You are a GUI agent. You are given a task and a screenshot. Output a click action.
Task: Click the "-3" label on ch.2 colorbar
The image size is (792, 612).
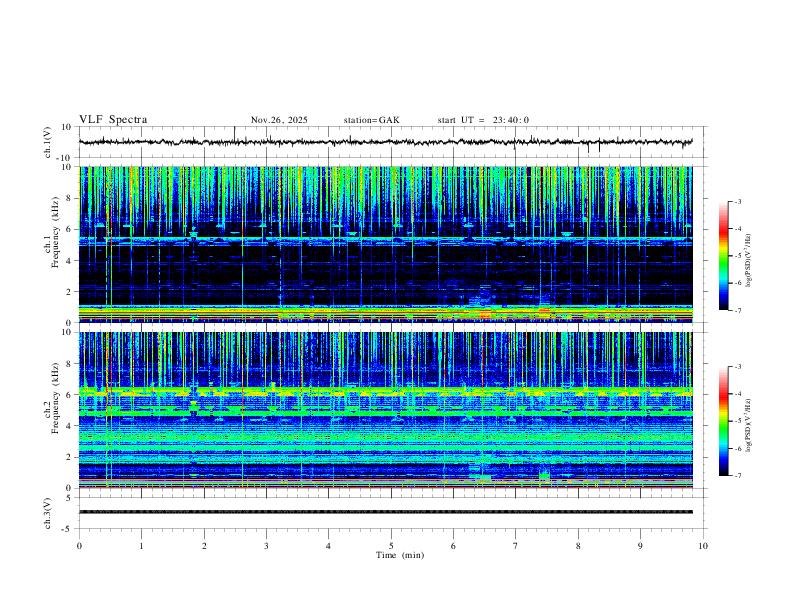coord(738,367)
